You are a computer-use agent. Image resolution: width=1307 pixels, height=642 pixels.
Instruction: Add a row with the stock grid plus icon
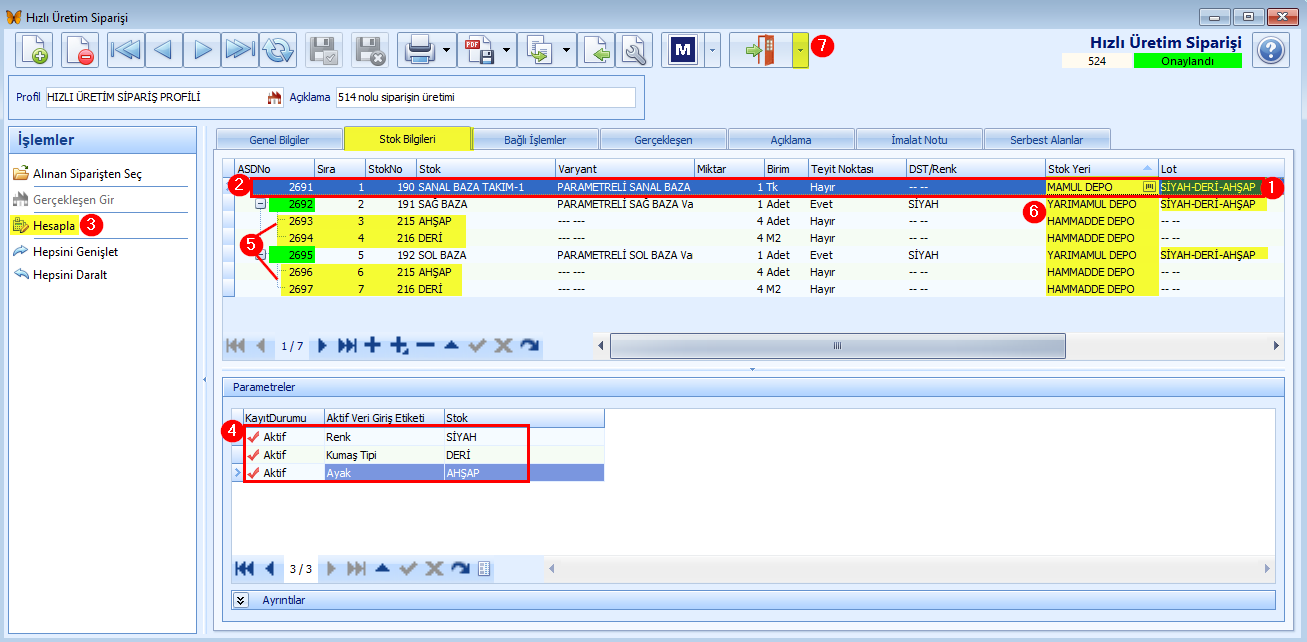372,345
